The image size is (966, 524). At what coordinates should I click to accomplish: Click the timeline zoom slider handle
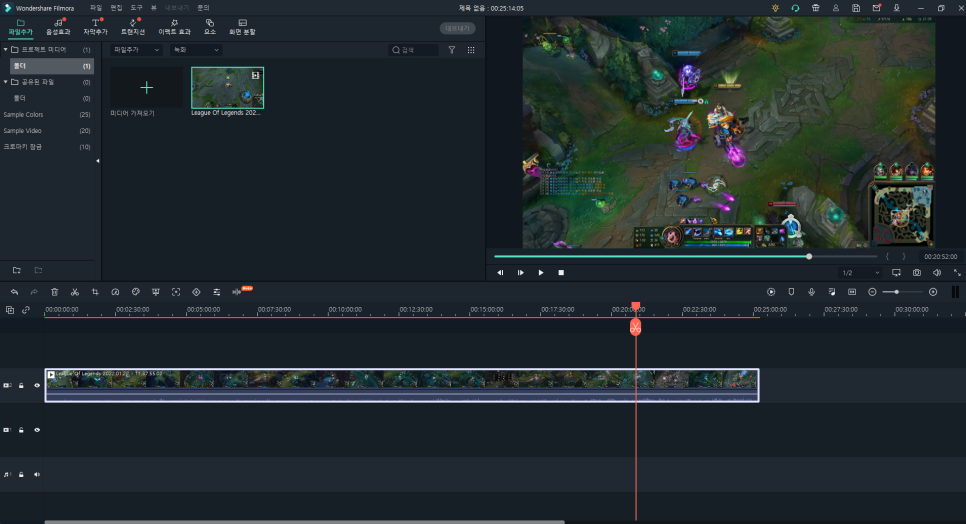coord(897,292)
